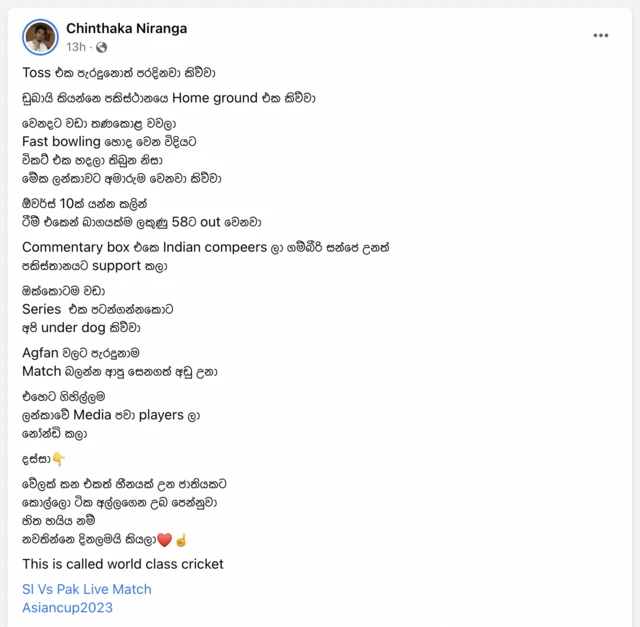This screenshot has width=640, height=627.
Task: Open the Chinthaka Niranga profile name link
Action: click(126, 28)
